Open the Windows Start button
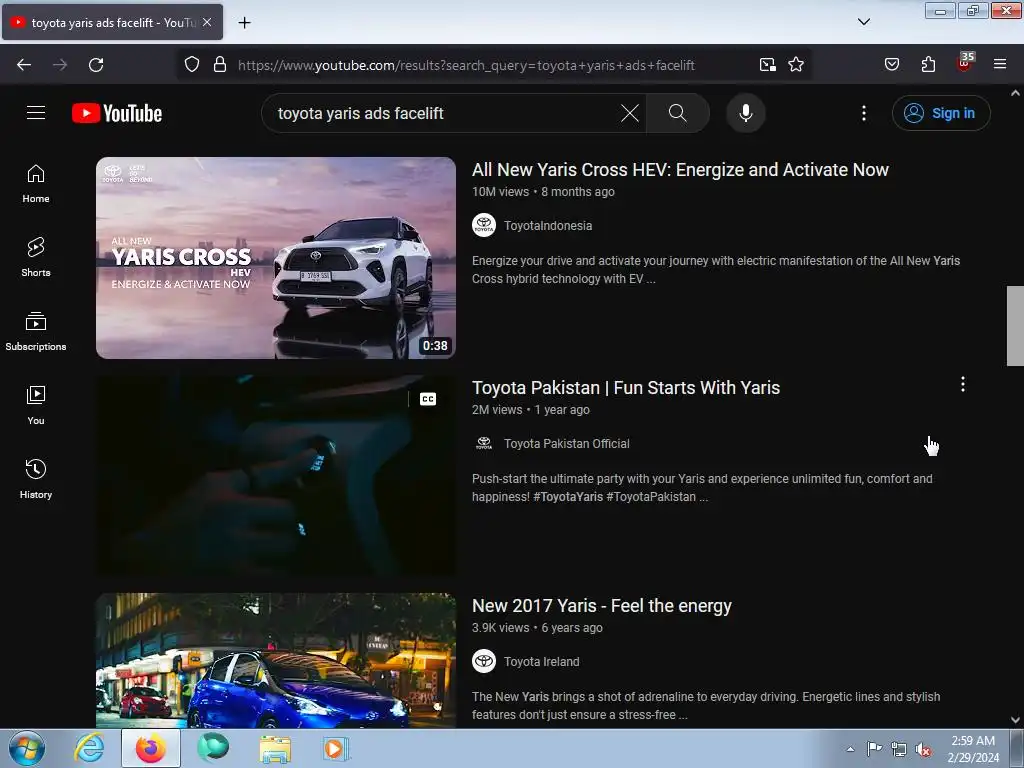Screen dimensions: 1024x768 coord(27,748)
